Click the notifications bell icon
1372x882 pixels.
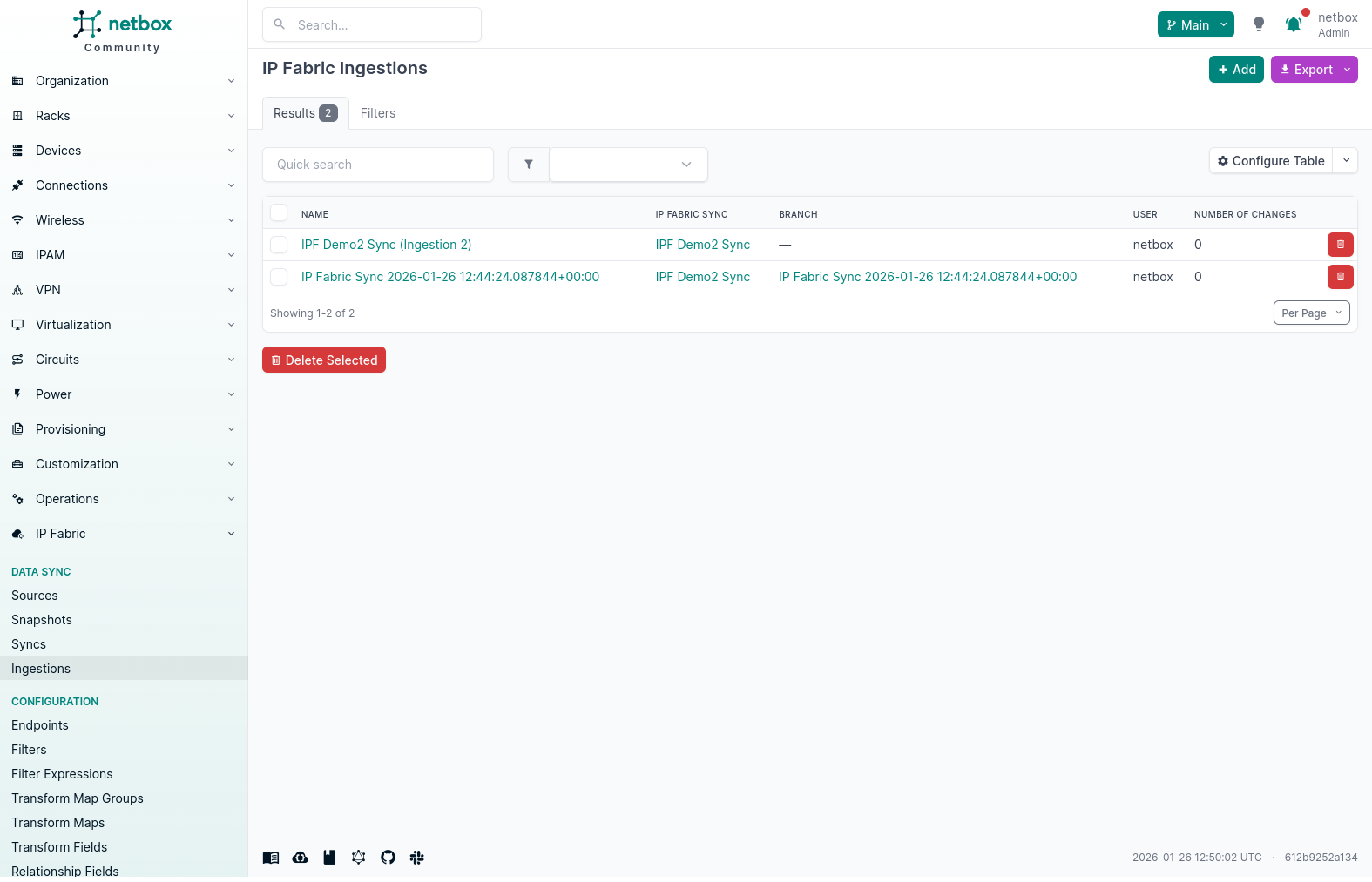(x=1293, y=24)
